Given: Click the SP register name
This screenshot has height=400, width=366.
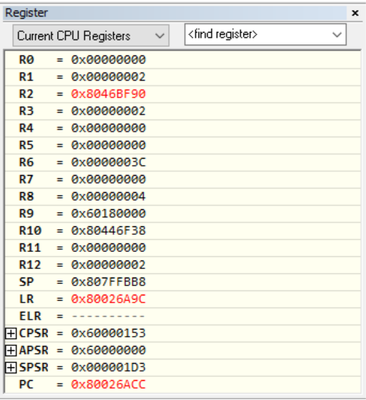Looking at the screenshot, I should (26, 282).
